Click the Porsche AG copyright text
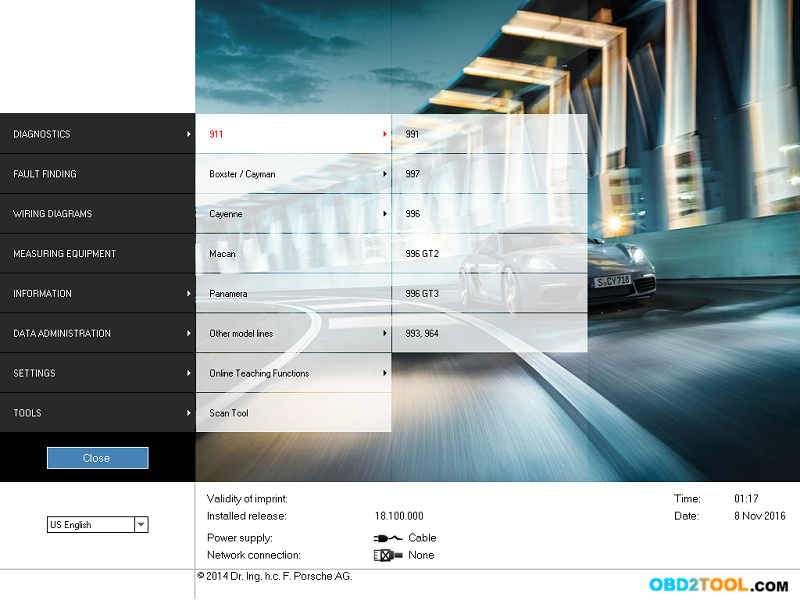This screenshot has height=600, width=800. click(x=274, y=576)
